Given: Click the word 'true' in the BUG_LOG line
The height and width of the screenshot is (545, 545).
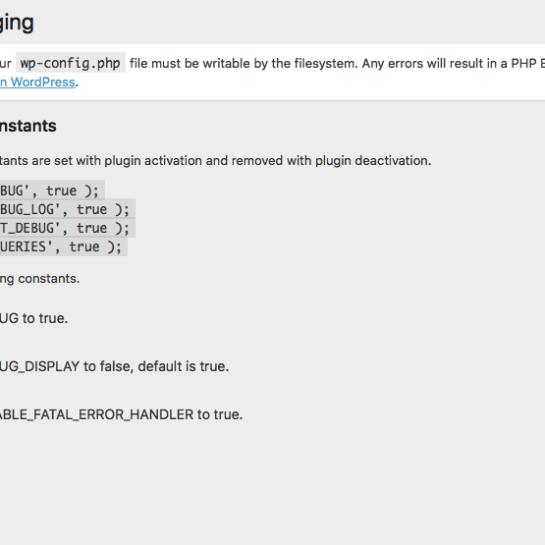Looking at the screenshot, I should [x=92, y=209].
